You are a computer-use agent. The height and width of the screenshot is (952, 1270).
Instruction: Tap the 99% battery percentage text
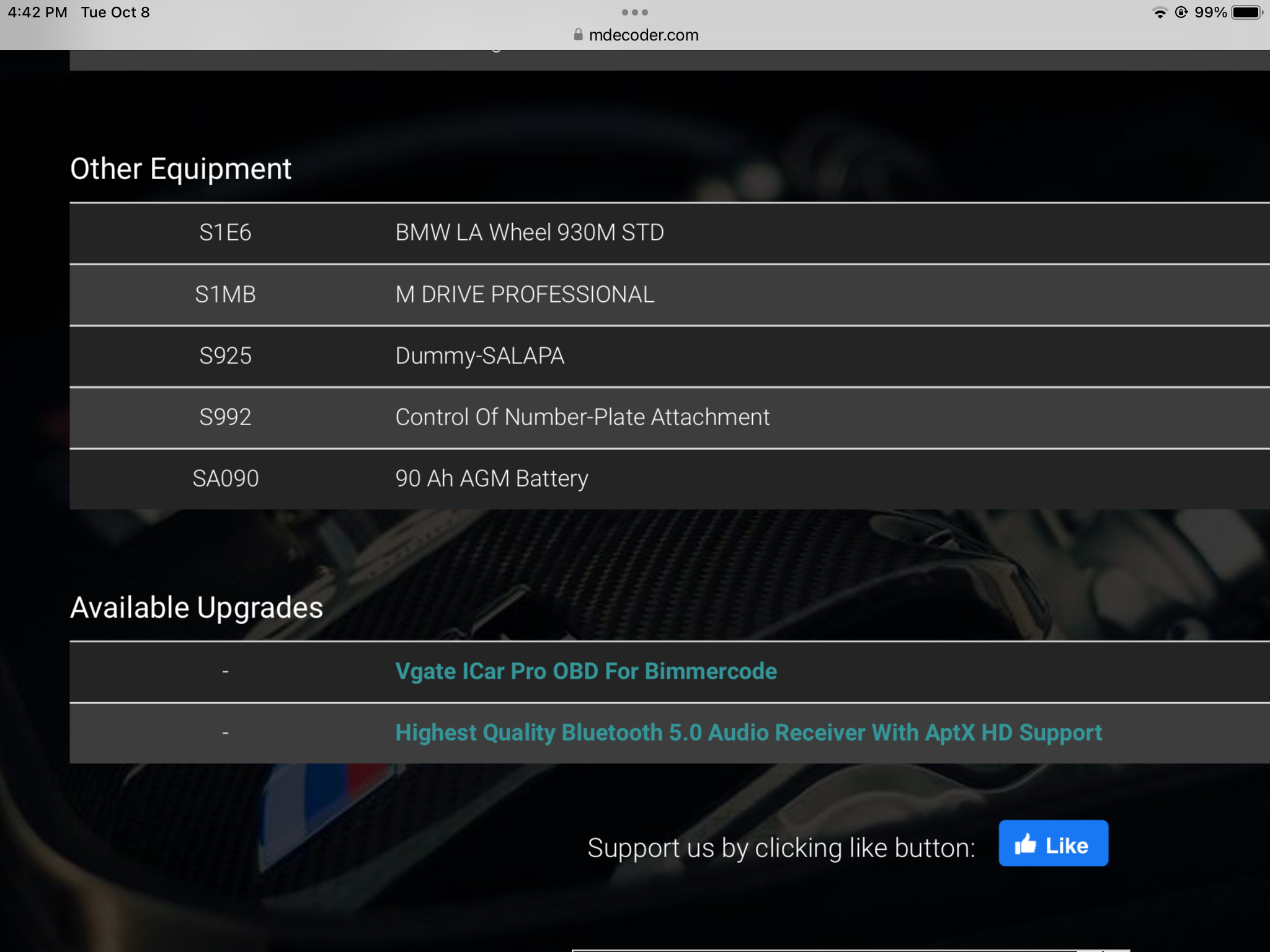point(1210,12)
